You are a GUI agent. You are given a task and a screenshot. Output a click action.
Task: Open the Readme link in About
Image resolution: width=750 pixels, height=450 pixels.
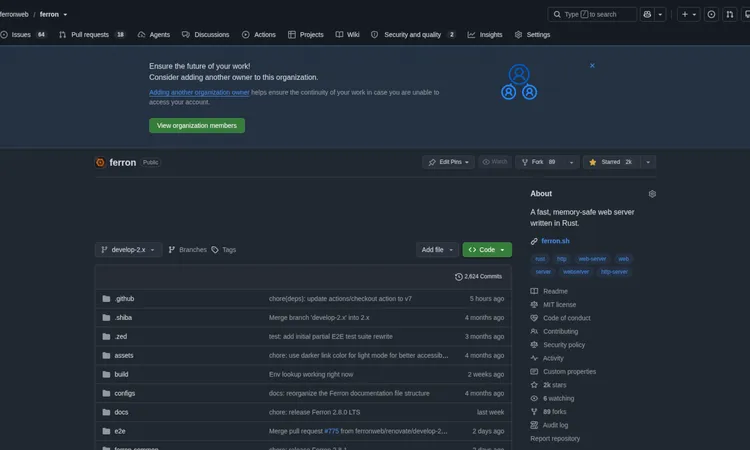549,291
